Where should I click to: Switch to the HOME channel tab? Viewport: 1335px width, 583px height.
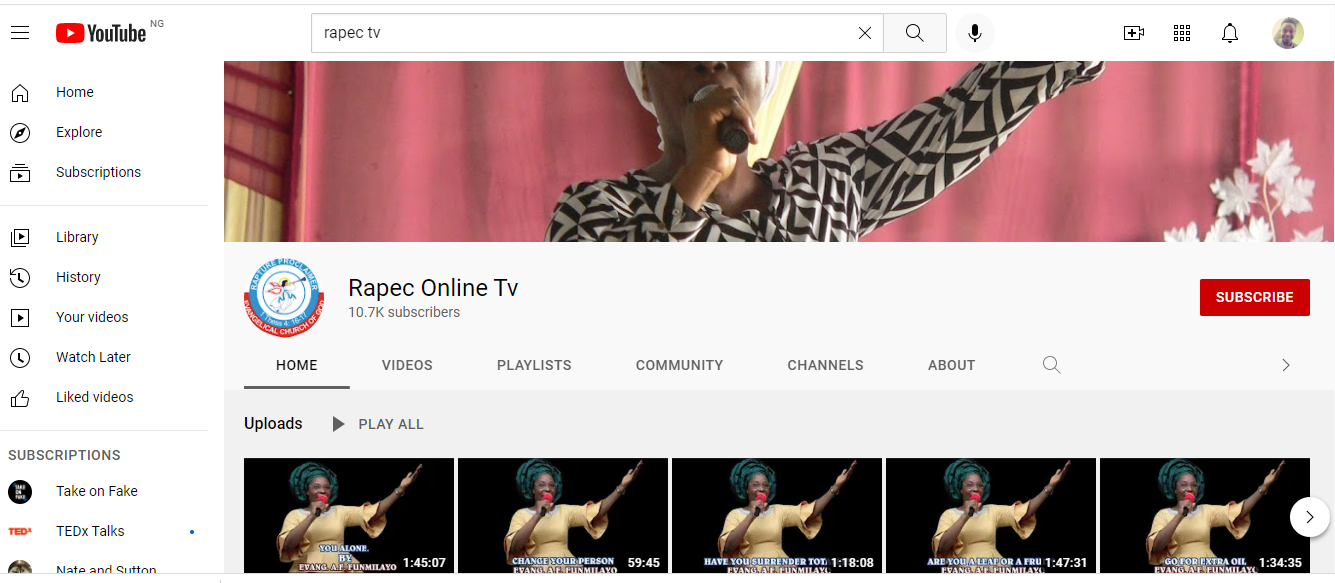click(297, 365)
